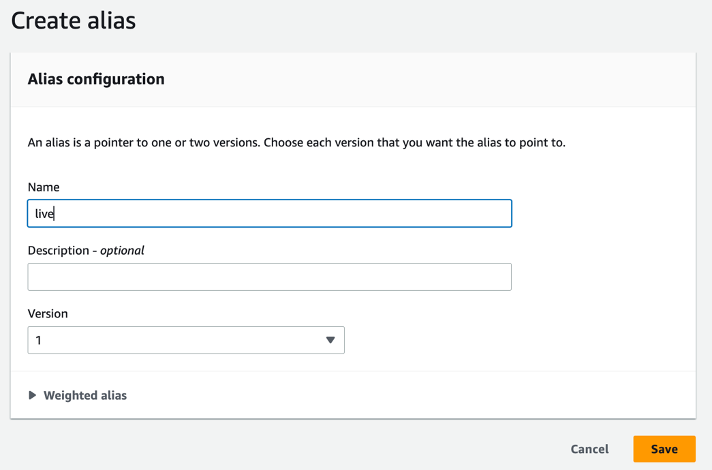Click the Create alias page title

tap(72, 19)
